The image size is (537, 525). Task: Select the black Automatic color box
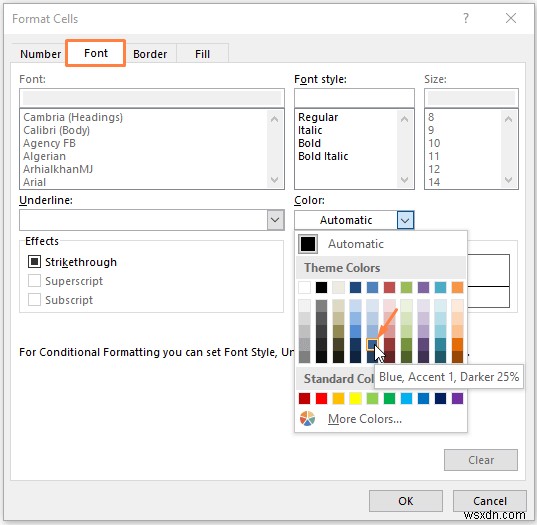(308, 244)
